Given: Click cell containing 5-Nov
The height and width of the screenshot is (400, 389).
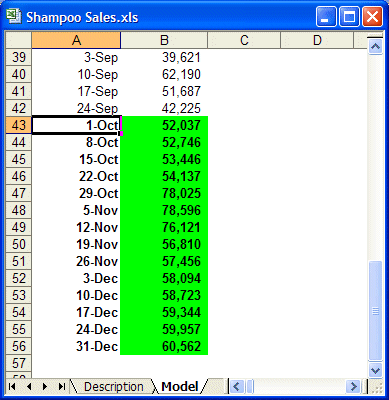Looking at the screenshot, I should coord(76,210).
